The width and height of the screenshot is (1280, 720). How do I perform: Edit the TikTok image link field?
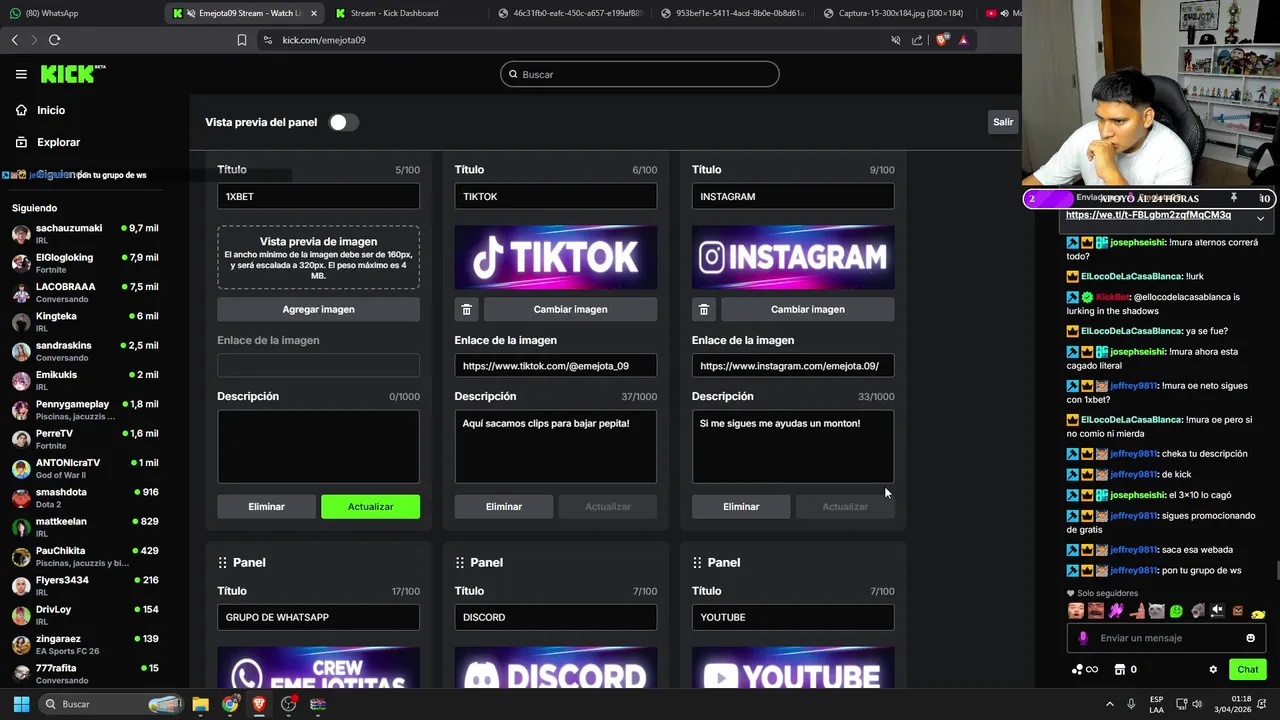[555, 366]
